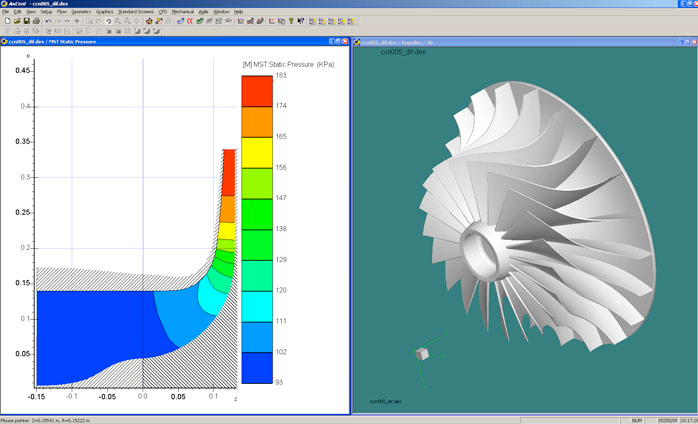Click the red 174–183 KPa legend band
The width and height of the screenshot is (698, 424).
coord(257,91)
